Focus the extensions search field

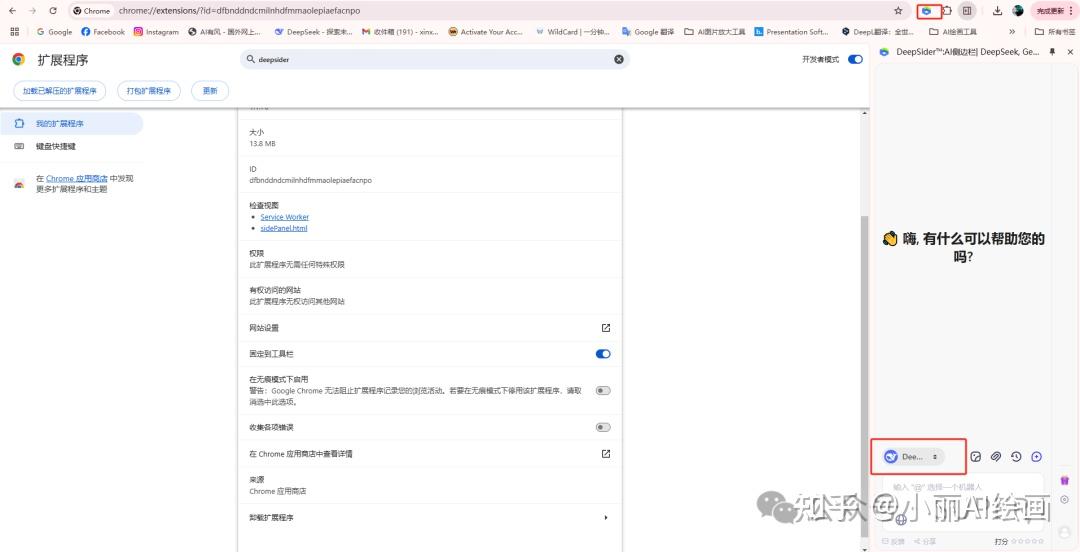coord(435,59)
